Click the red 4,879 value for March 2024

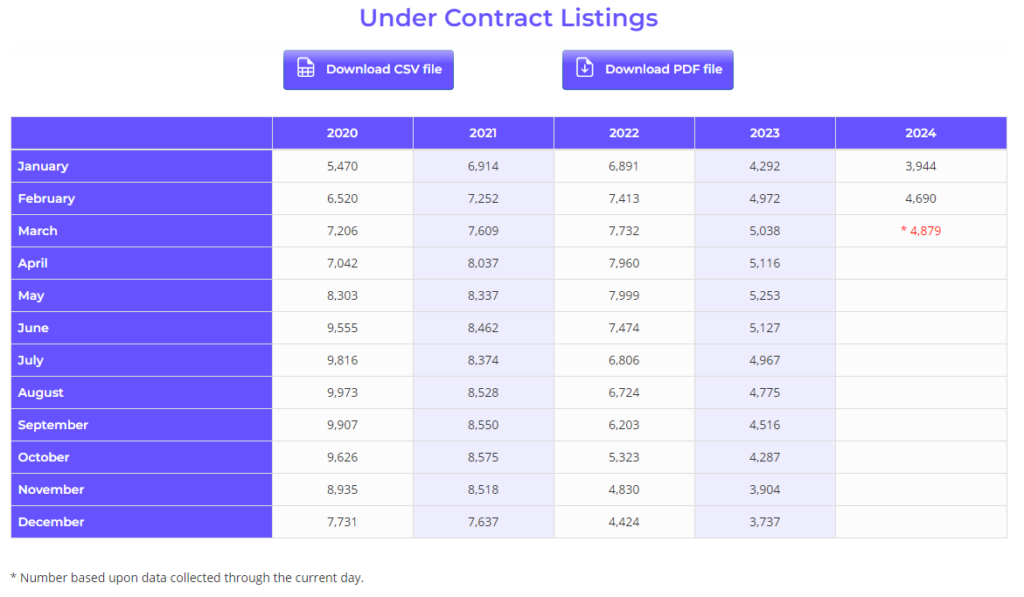coord(923,231)
